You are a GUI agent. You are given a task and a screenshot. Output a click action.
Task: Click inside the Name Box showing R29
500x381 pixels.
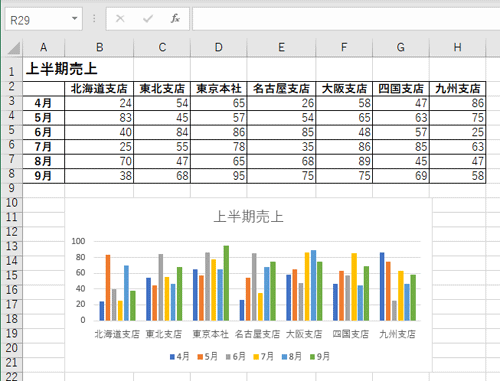click(x=38, y=20)
